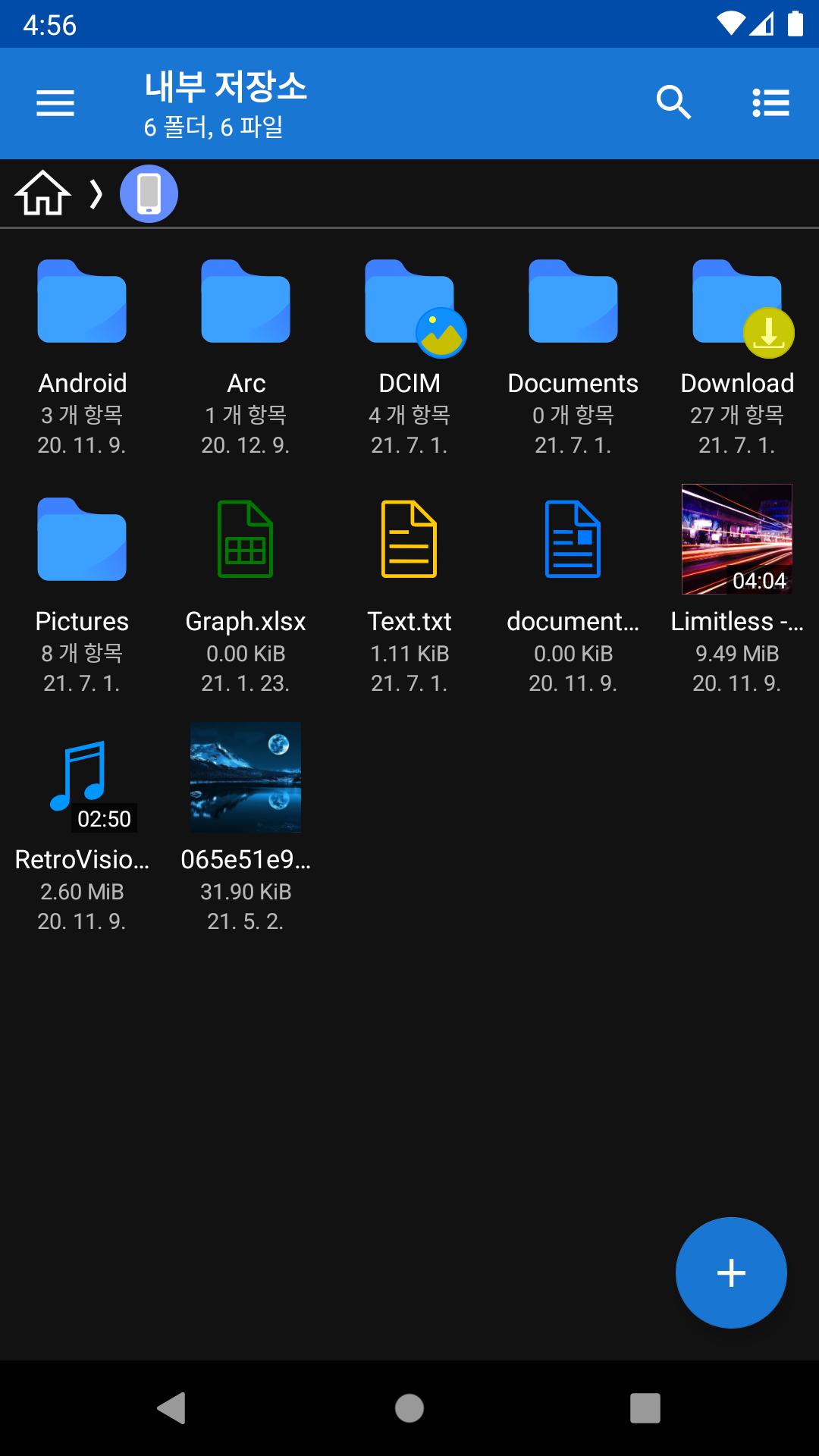
Task: Open the Arc folder icon
Action: pos(246,301)
